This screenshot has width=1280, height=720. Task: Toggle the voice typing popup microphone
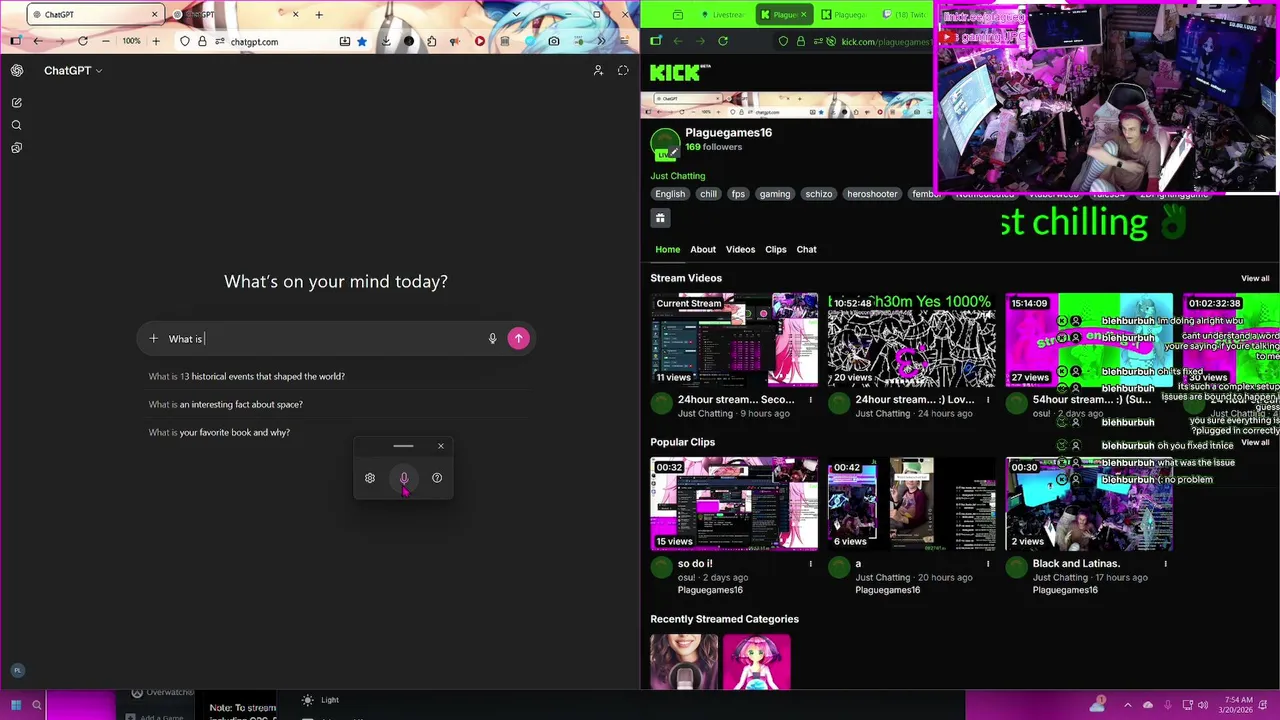point(404,478)
